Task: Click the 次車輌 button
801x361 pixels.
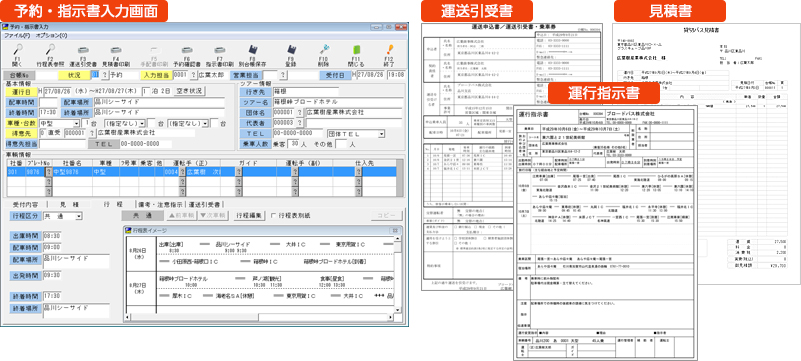Action: (213, 215)
